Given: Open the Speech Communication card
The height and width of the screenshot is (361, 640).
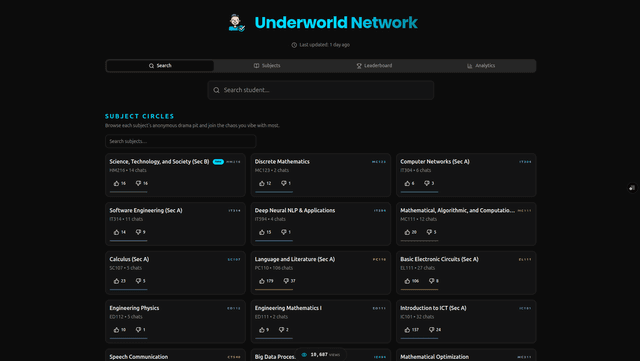Looking at the screenshot, I should 176,355.
